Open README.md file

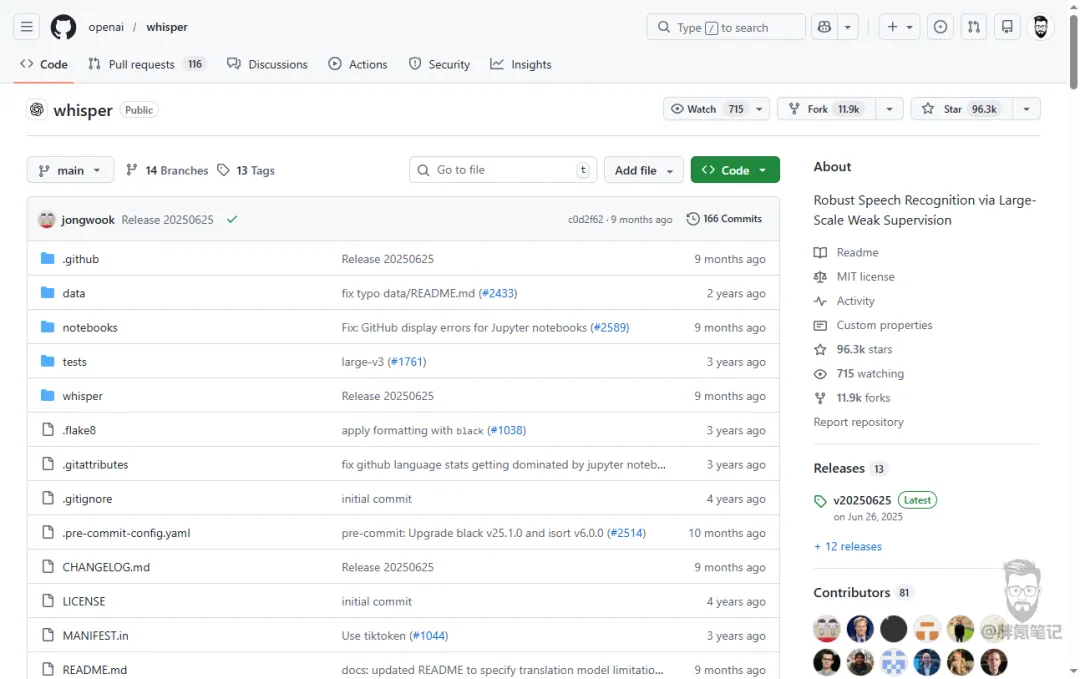pos(94,669)
